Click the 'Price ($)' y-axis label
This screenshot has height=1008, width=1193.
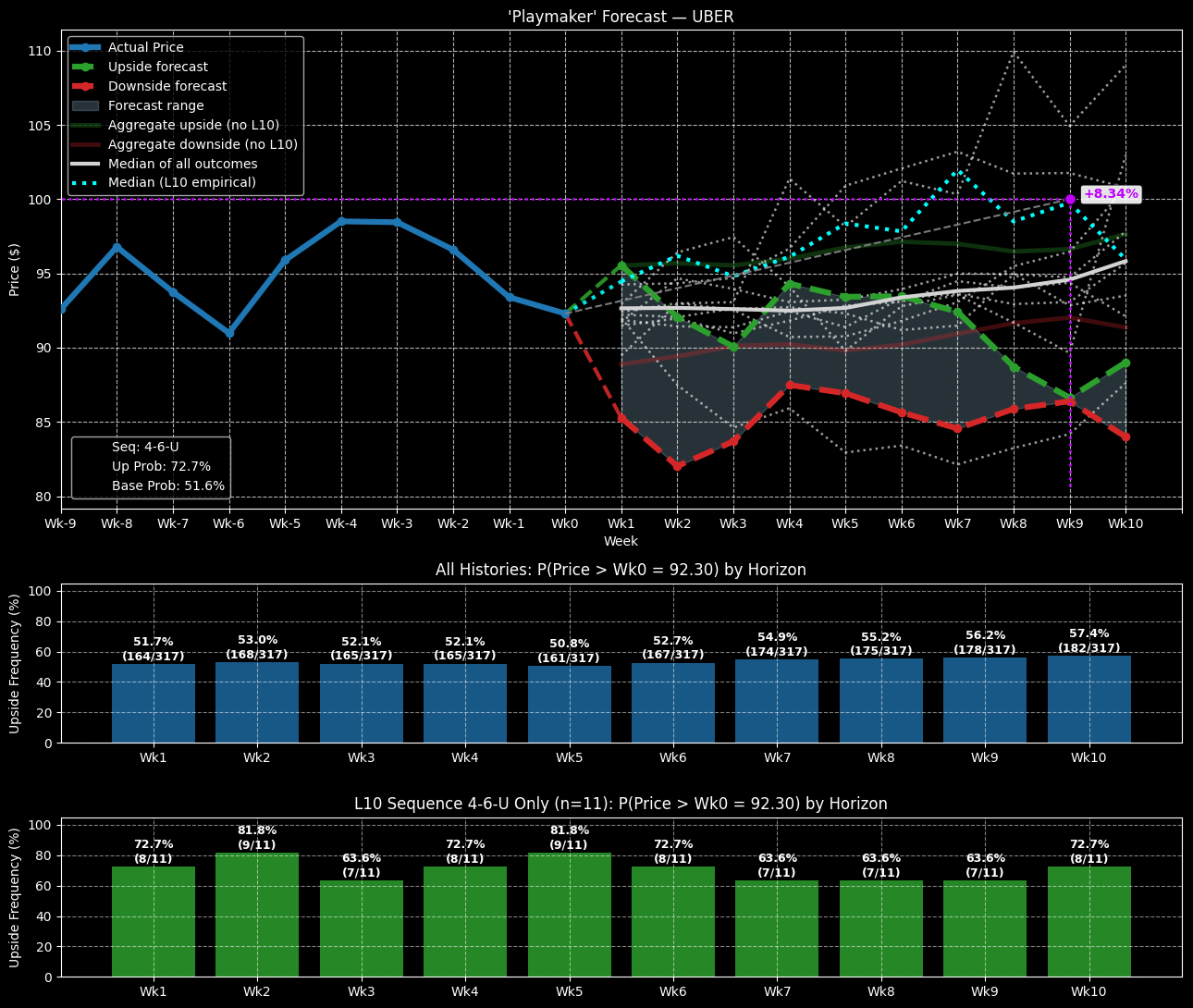pyautogui.click(x=15, y=269)
